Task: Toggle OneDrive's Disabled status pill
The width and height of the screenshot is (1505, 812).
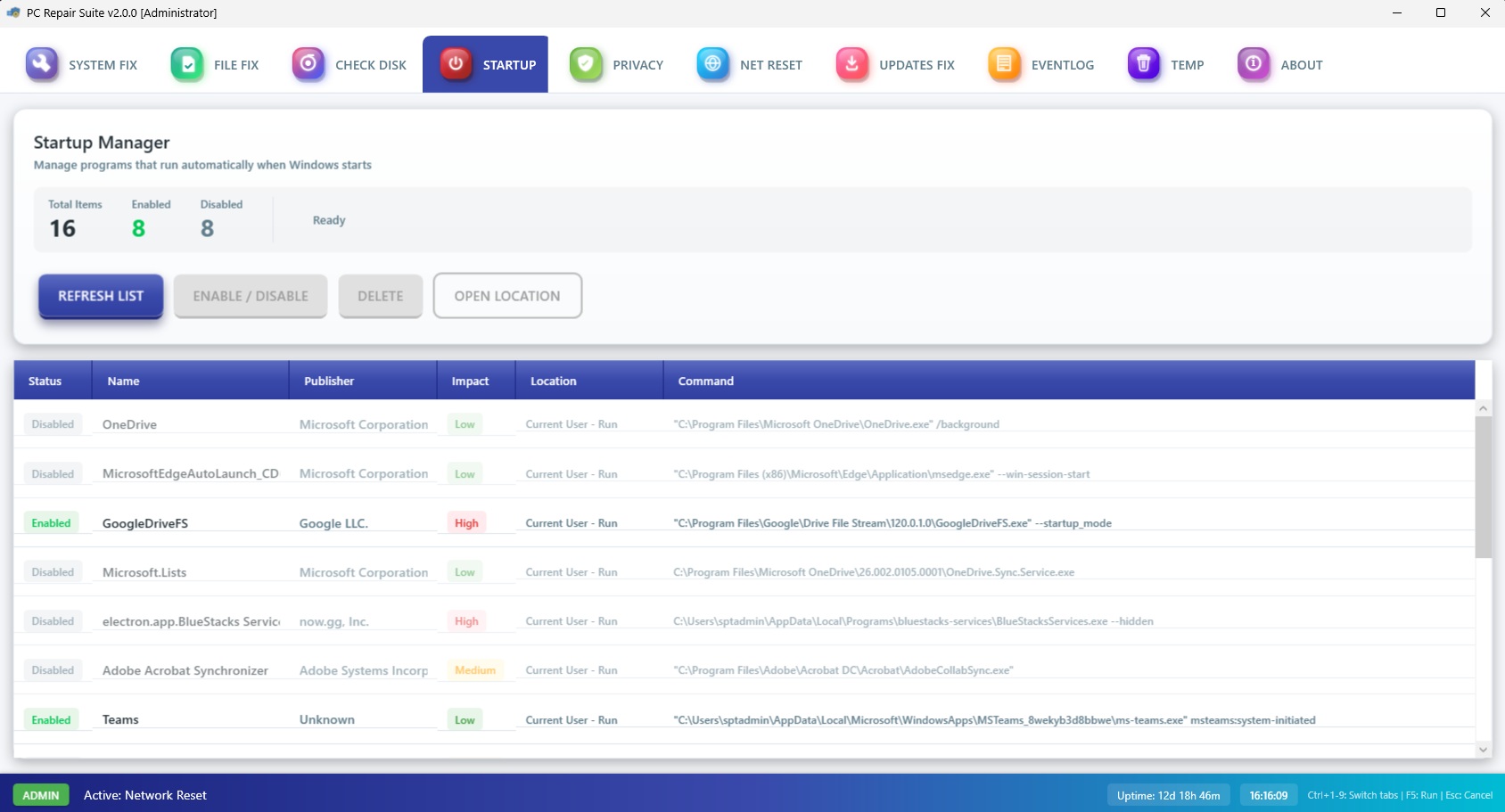Action: click(x=53, y=424)
